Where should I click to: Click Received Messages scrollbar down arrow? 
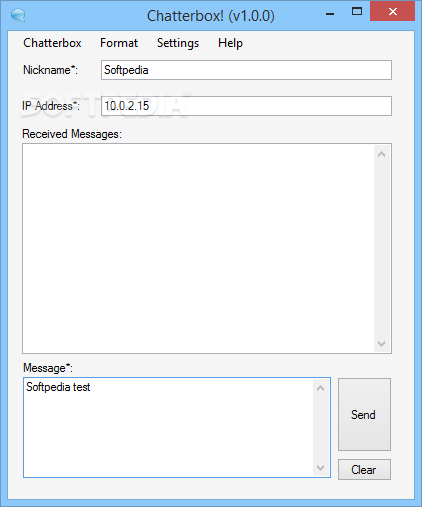[382, 343]
